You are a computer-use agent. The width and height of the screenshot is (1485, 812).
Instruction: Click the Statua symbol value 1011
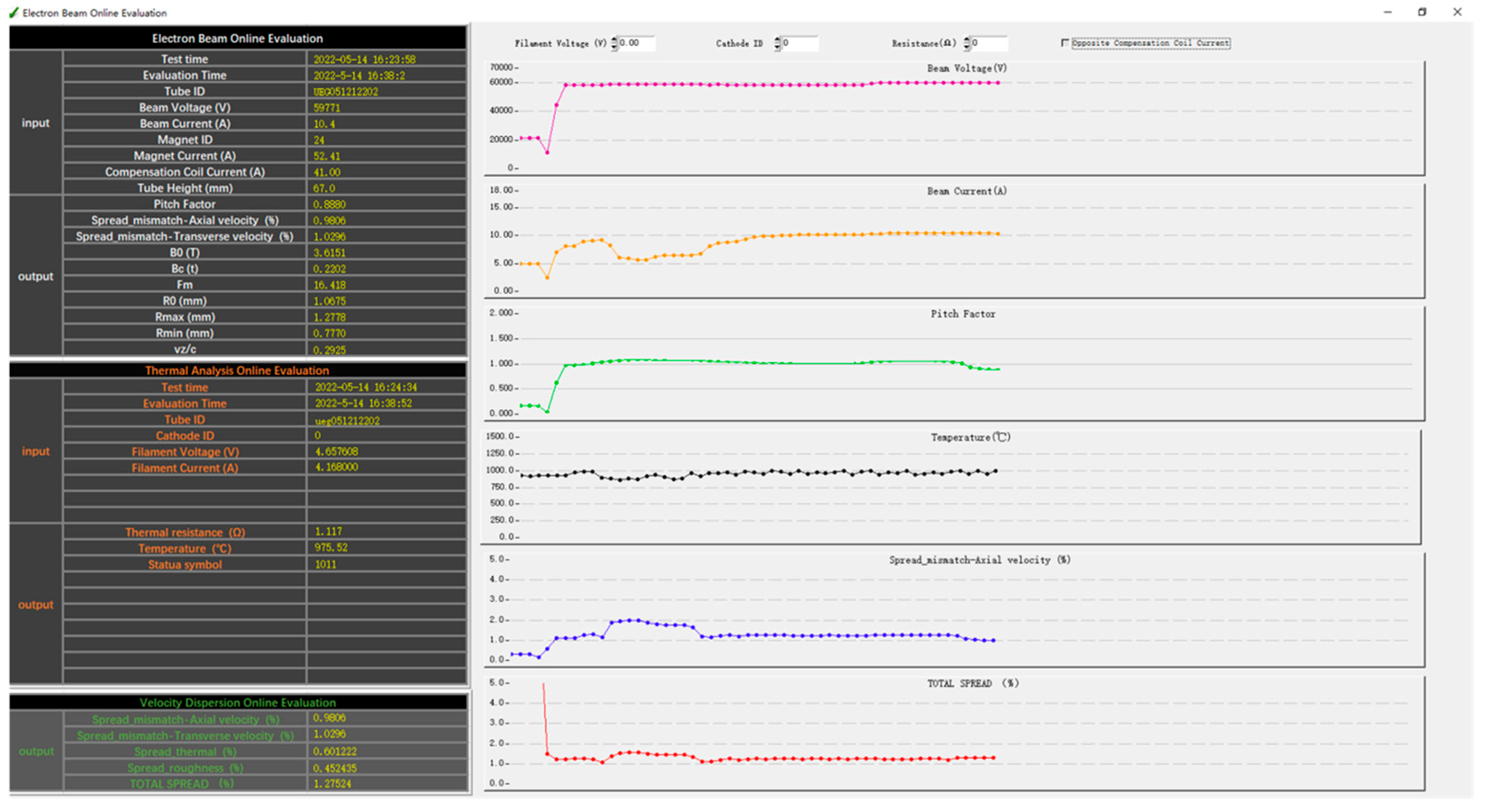pos(326,564)
